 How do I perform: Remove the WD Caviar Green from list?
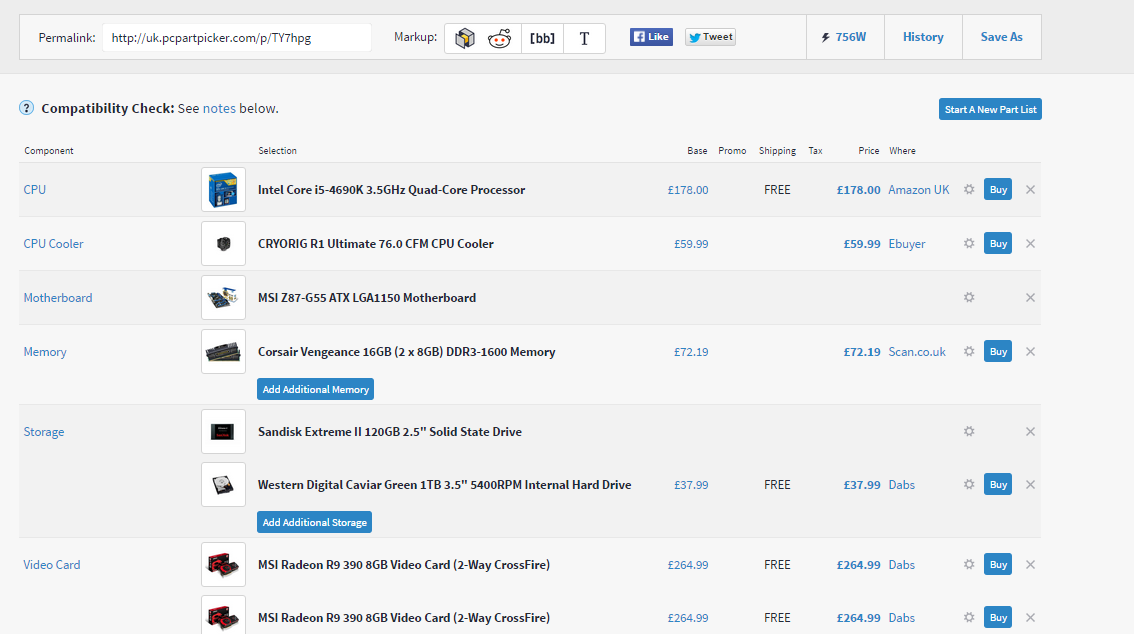[x=1031, y=484]
